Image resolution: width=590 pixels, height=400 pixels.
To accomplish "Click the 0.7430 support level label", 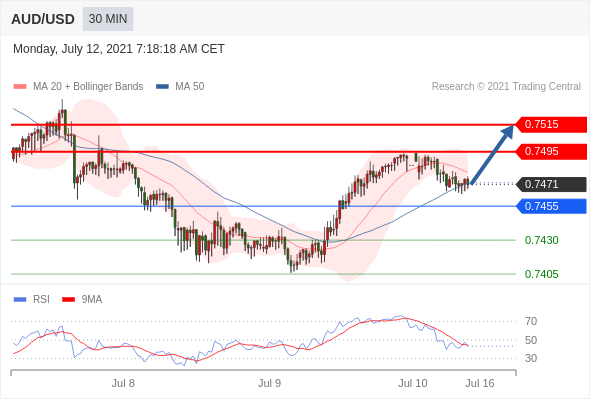I will (x=541, y=240).
